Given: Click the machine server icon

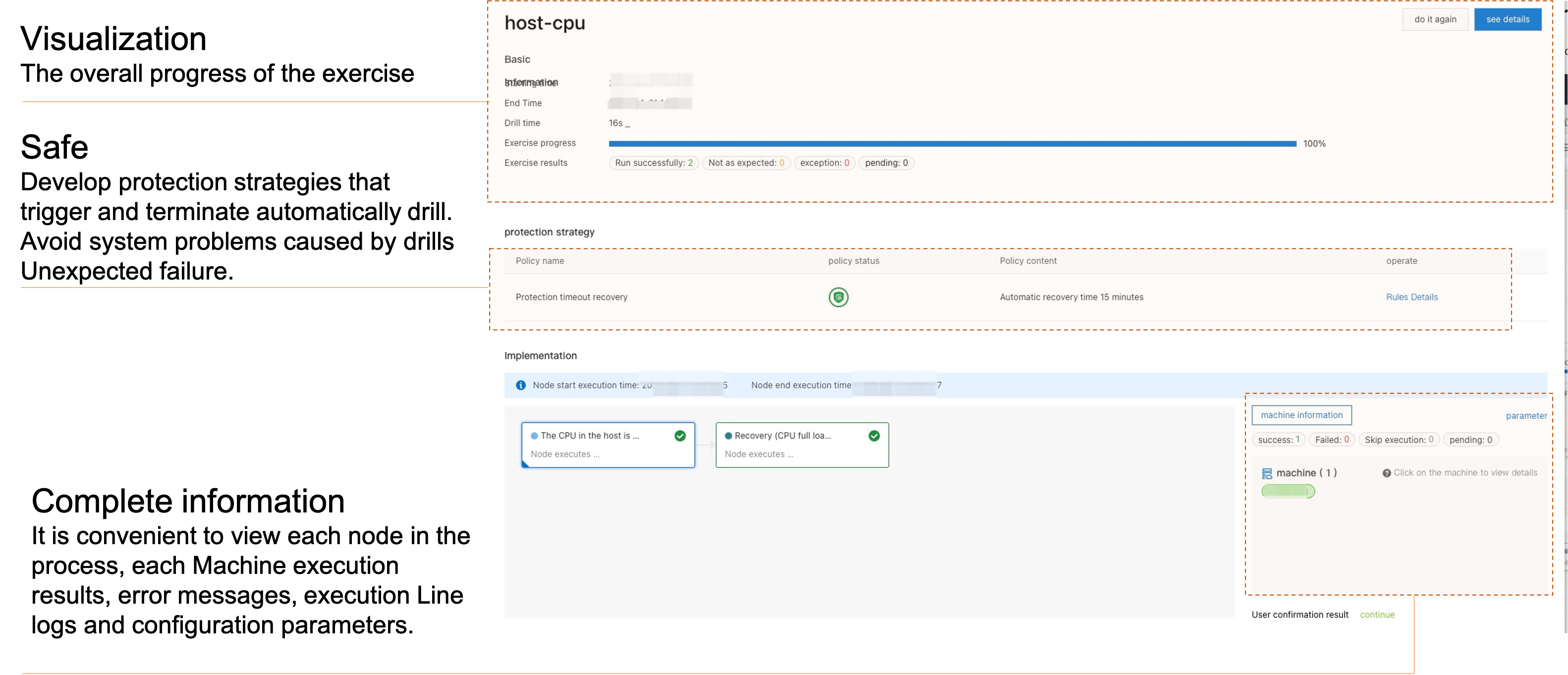Looking at the screenshot, I should [1267, 473].
